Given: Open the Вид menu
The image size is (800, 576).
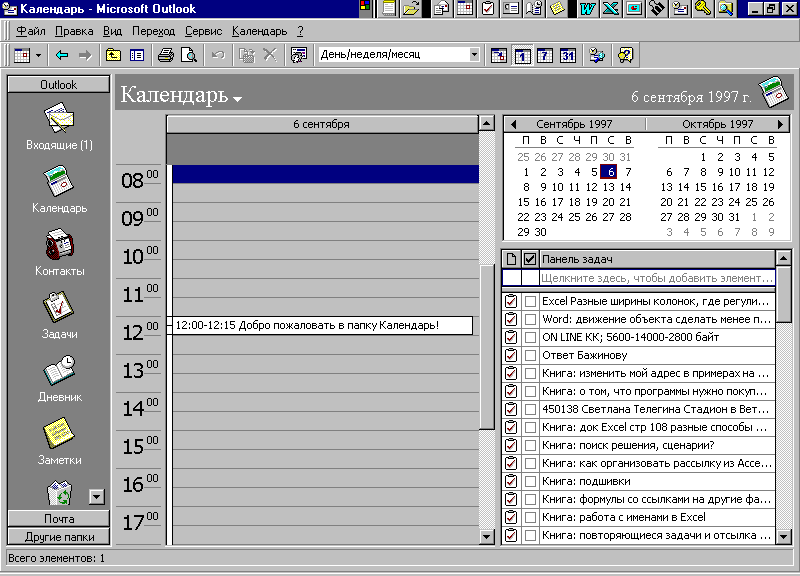Looking at the screenshot, I should click(112, 31).
